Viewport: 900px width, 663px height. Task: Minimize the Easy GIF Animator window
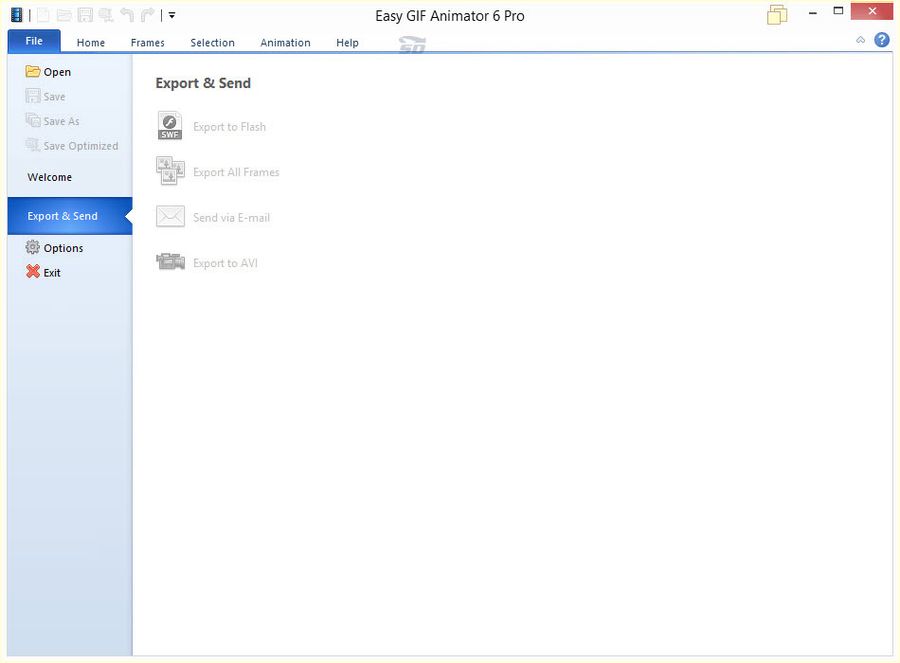(812, 12)
